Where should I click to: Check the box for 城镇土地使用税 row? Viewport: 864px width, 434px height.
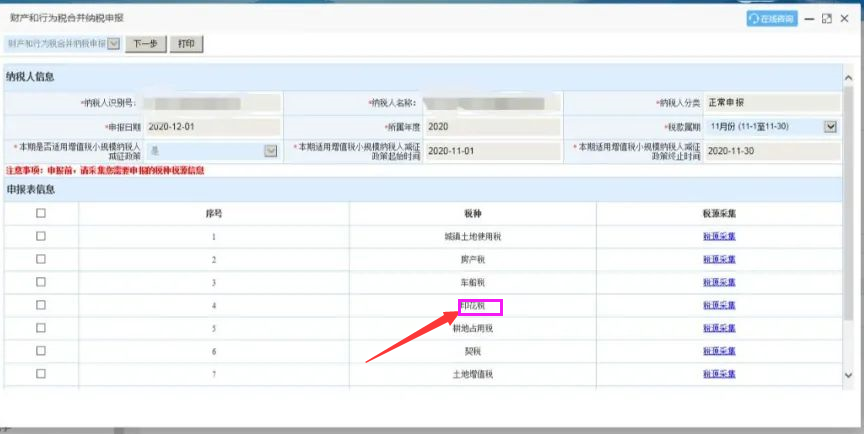(41, 236)
